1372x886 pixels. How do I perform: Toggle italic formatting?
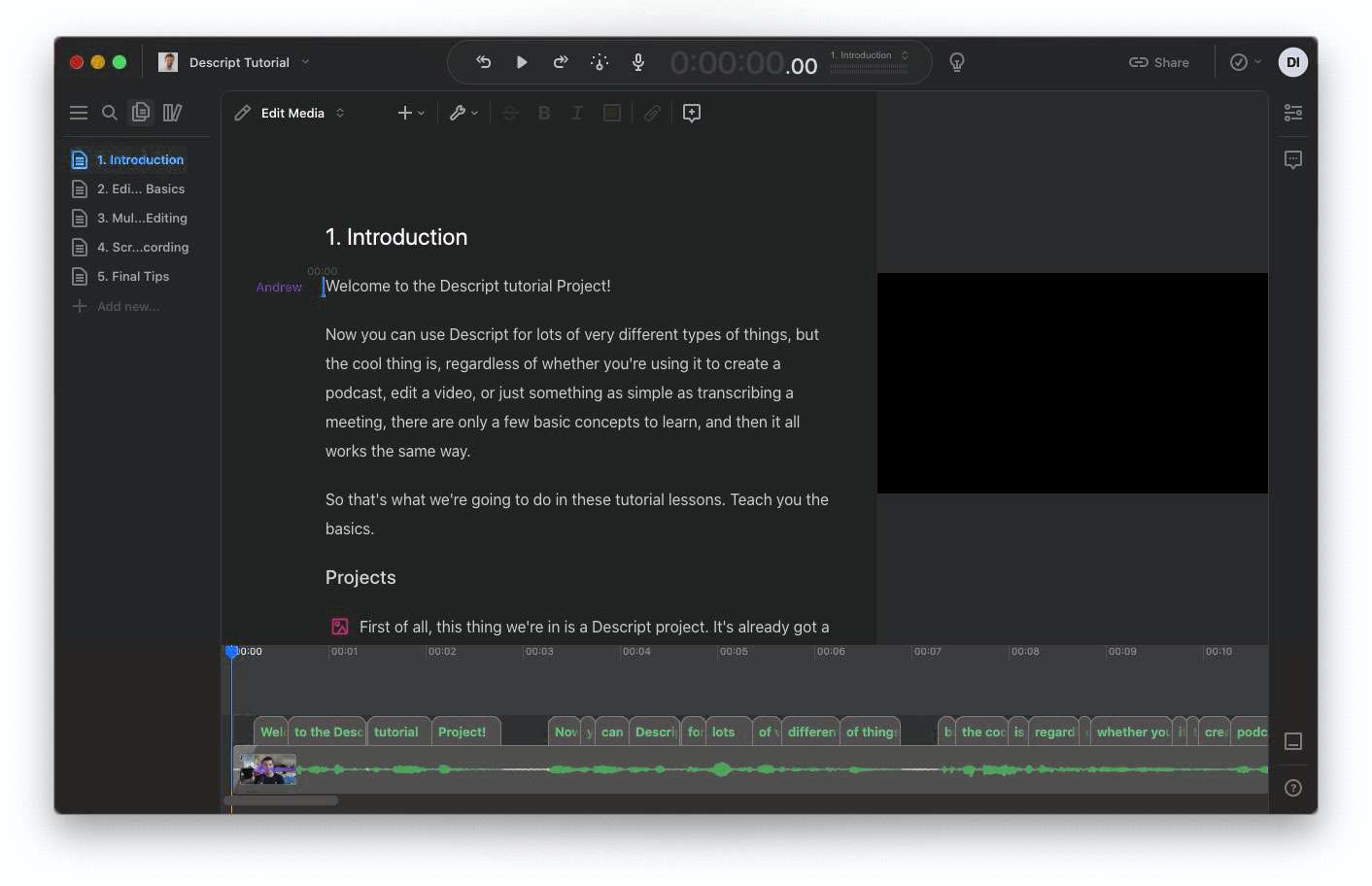(x=576, y=113)
